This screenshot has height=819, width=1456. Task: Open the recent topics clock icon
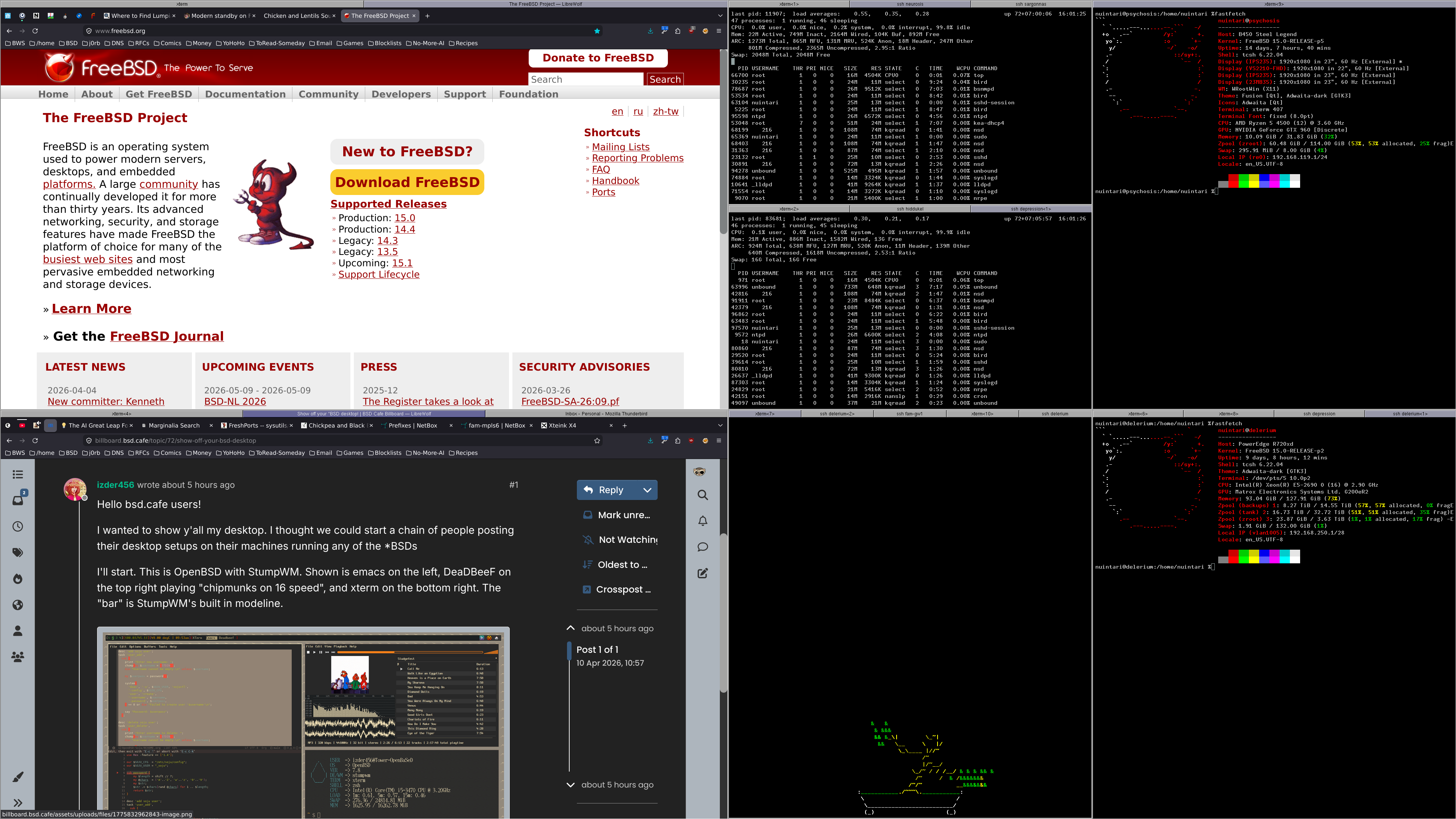(18, 526)
